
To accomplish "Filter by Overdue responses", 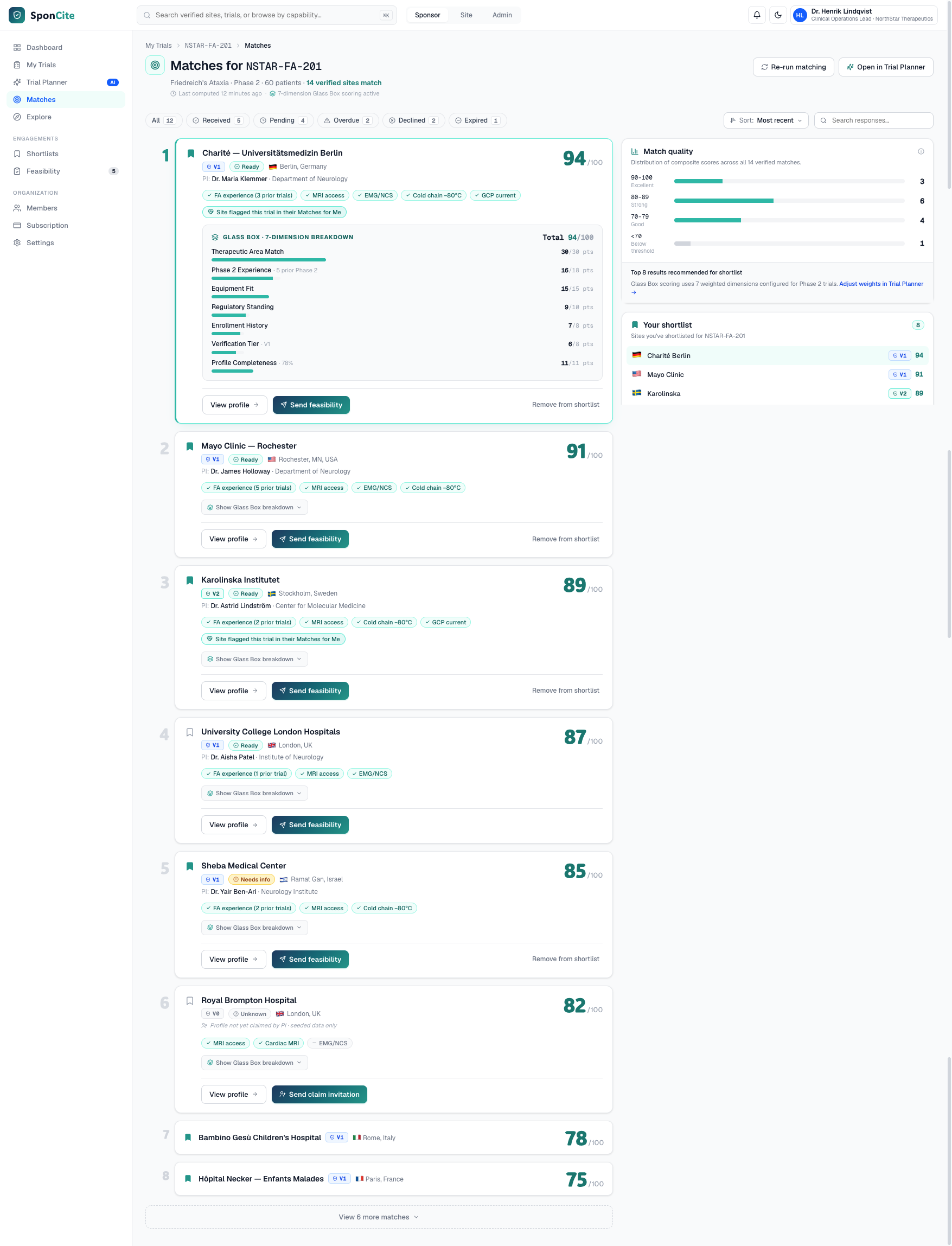I will pos(347,120).
